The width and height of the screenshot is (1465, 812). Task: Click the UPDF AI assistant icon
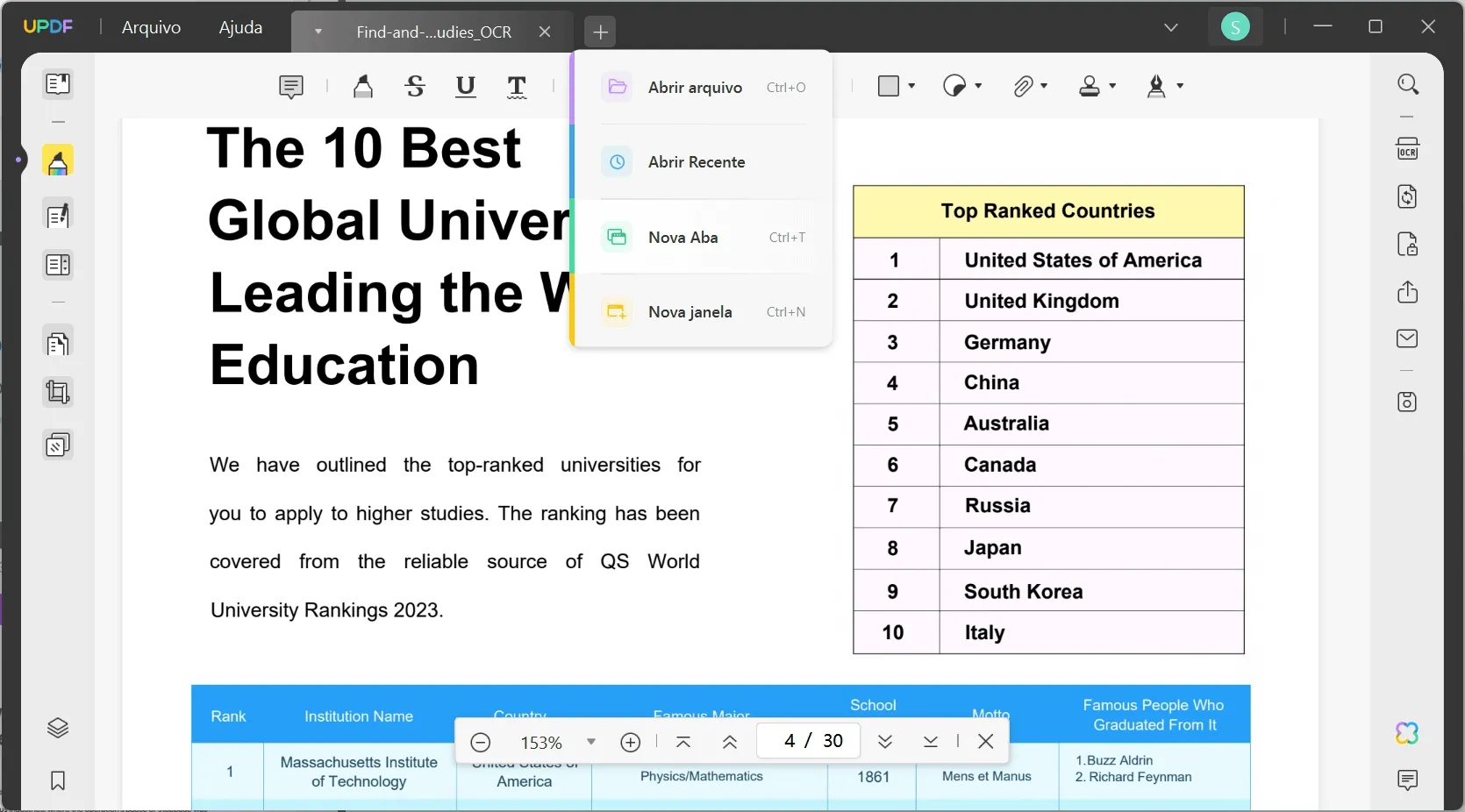1407,733
